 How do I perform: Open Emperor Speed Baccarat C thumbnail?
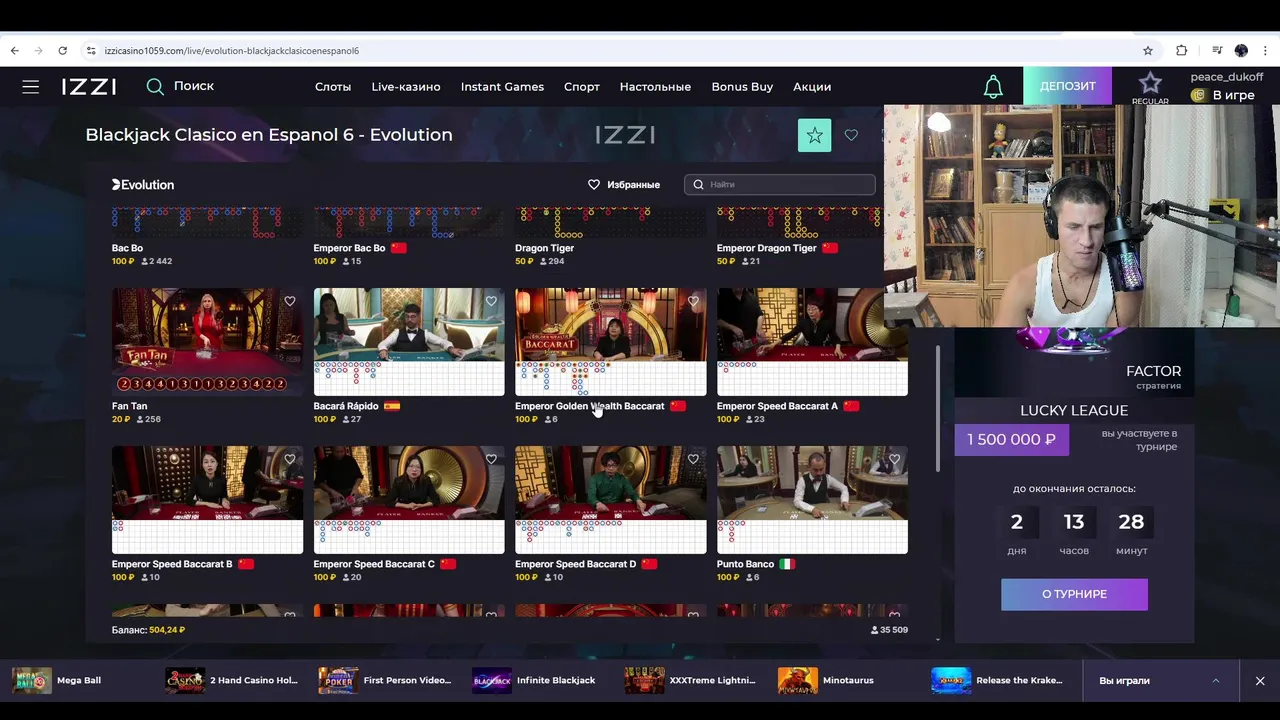[x=409, y=500]
